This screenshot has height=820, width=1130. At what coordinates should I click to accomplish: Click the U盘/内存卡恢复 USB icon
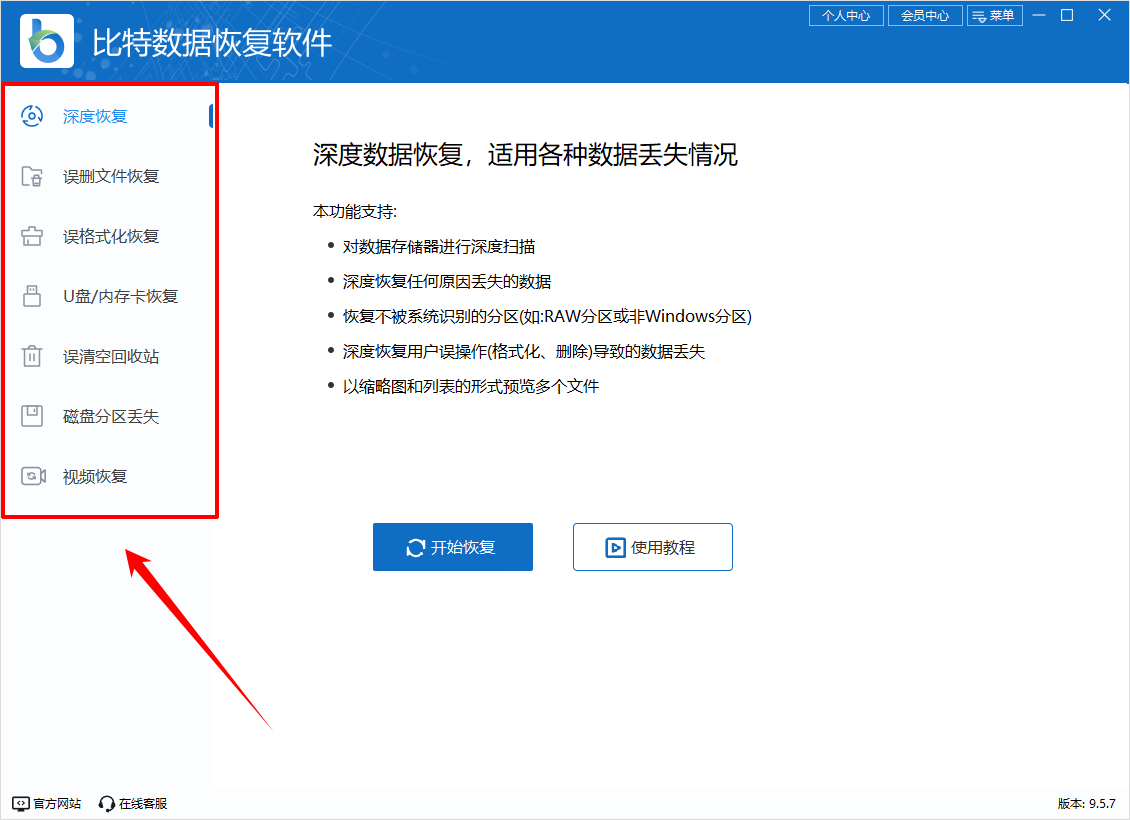click(32, 295)
